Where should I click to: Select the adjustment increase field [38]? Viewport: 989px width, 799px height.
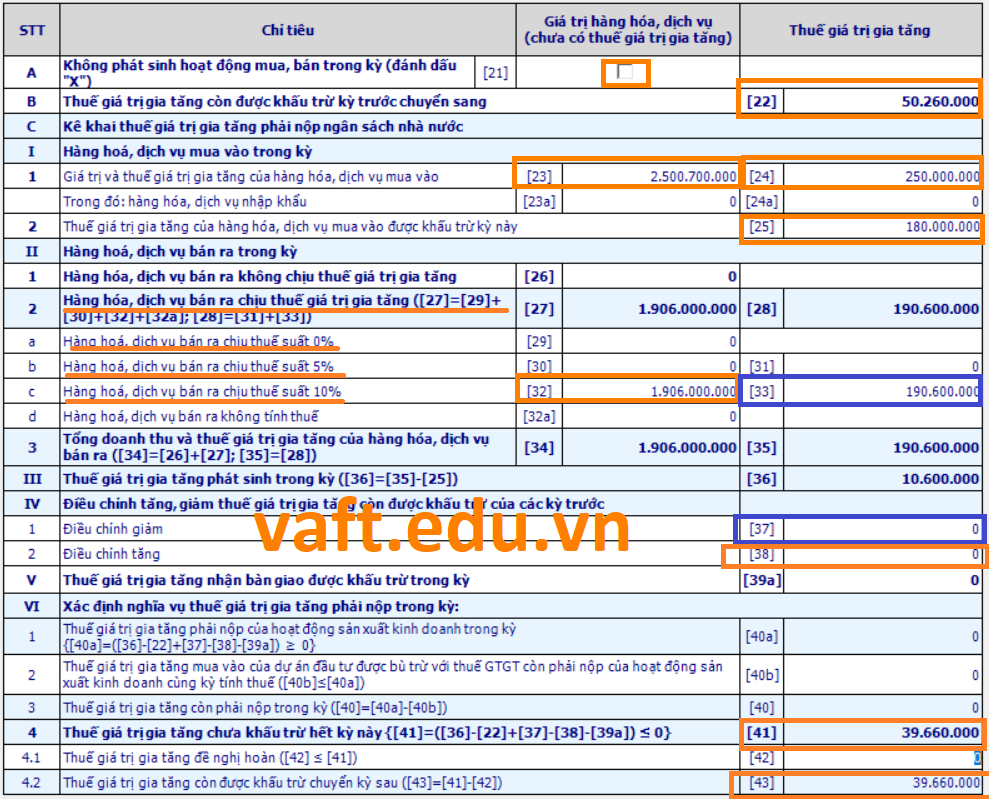point(882,554)
